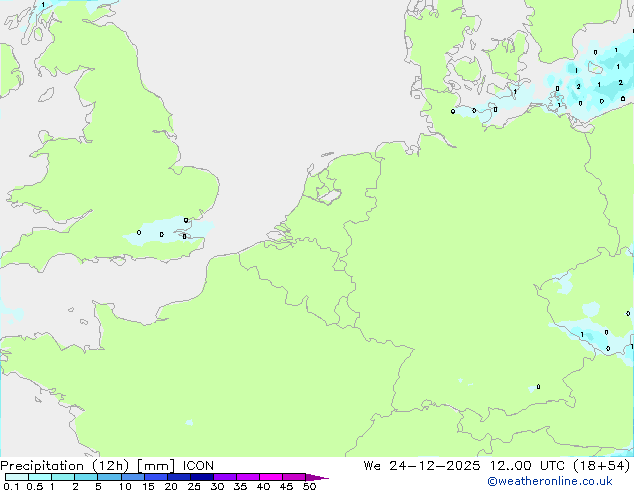634x490 pixels.
Task: Click the '(18+54)' forecast run text
Action: pyautogui.click(x=602, y=466)
